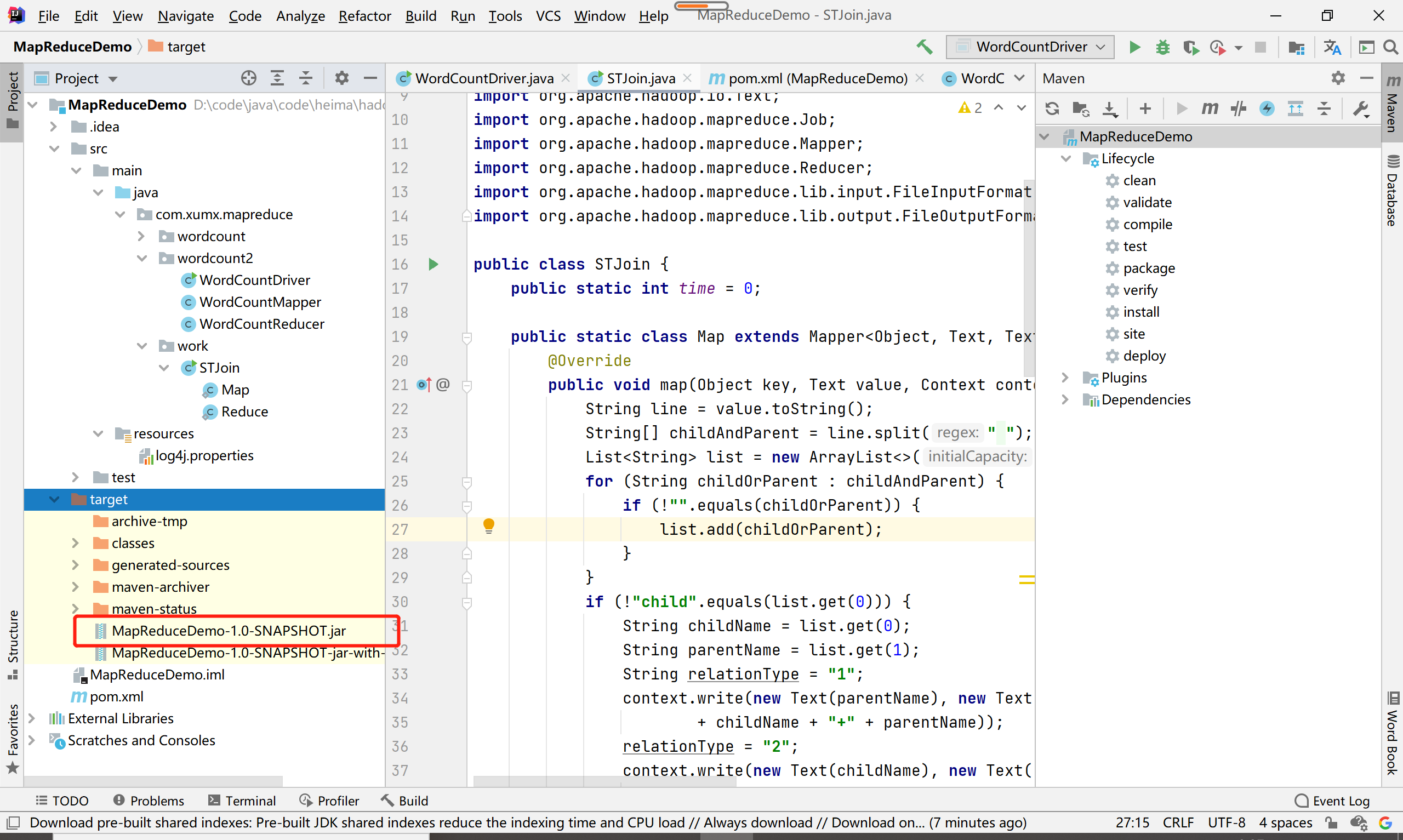Viewport: 1403px width, 840px height.
Task: Collapse the wordcount2 package
Action: [x=141, y=258]
